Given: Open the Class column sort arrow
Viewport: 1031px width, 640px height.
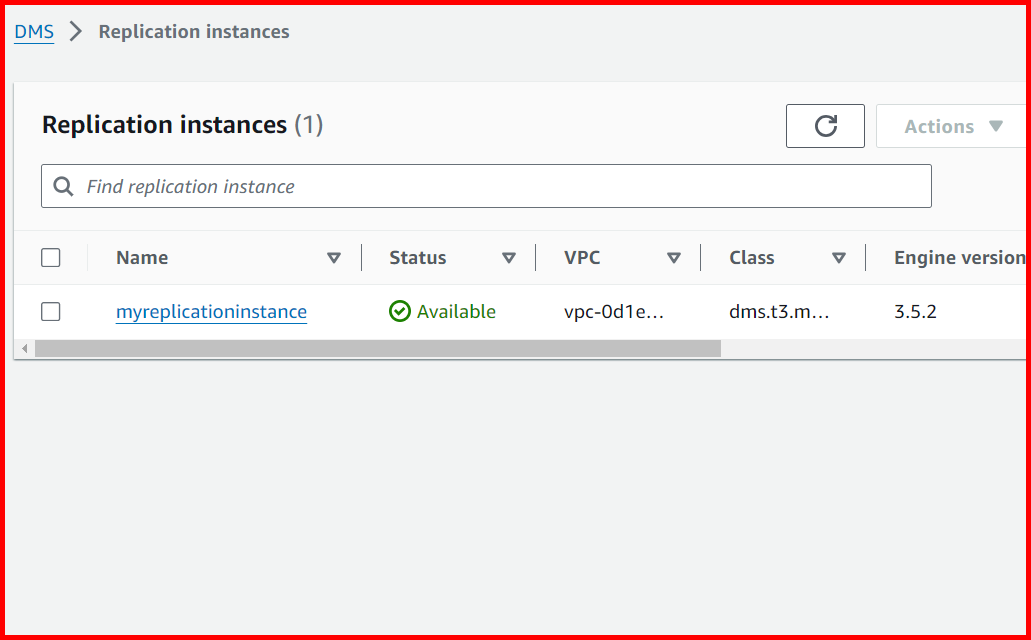Looking at the screenshot, I should pos(839,257).
